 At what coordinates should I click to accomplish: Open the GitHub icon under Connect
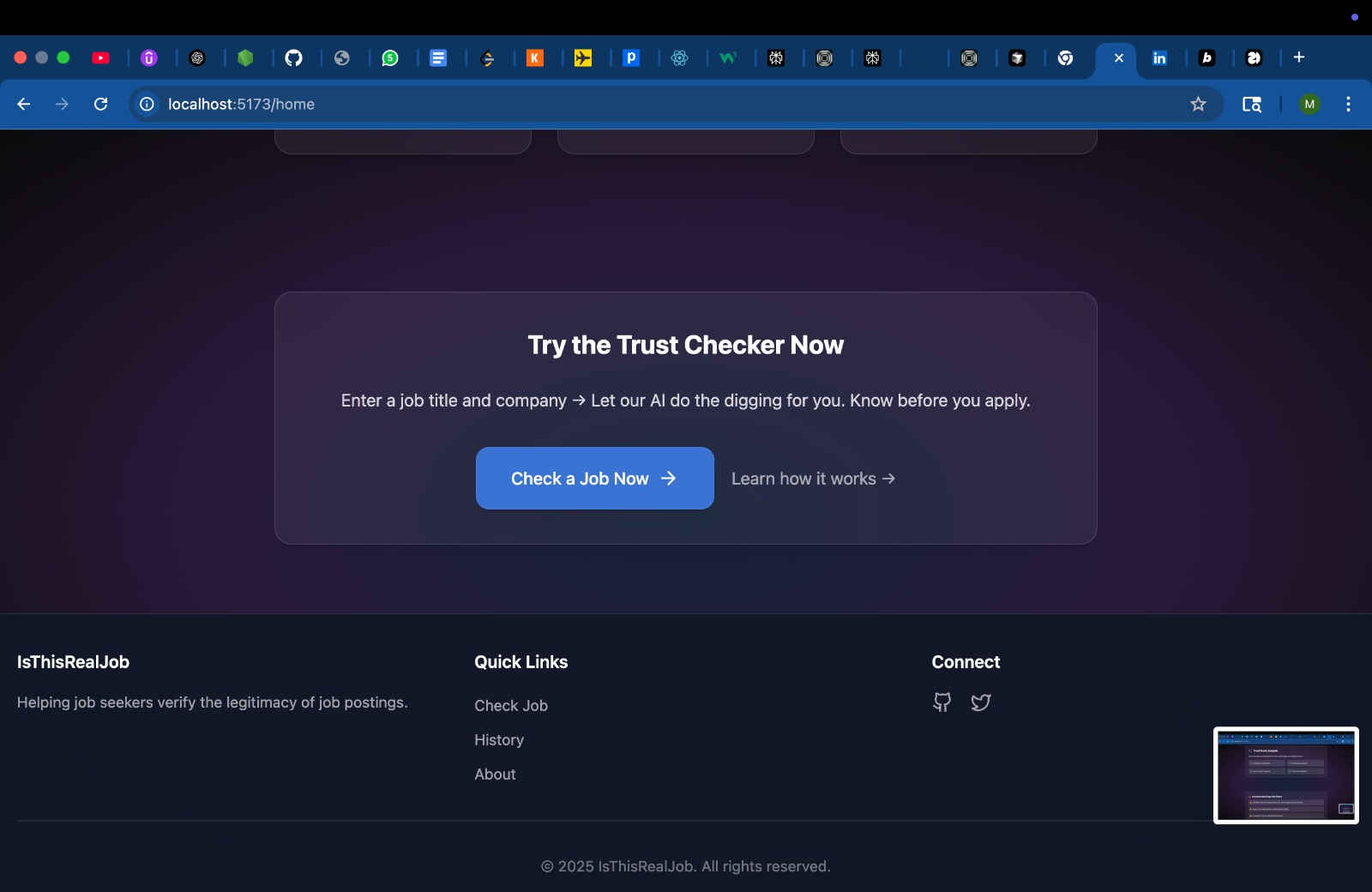[x=942, y=702]
